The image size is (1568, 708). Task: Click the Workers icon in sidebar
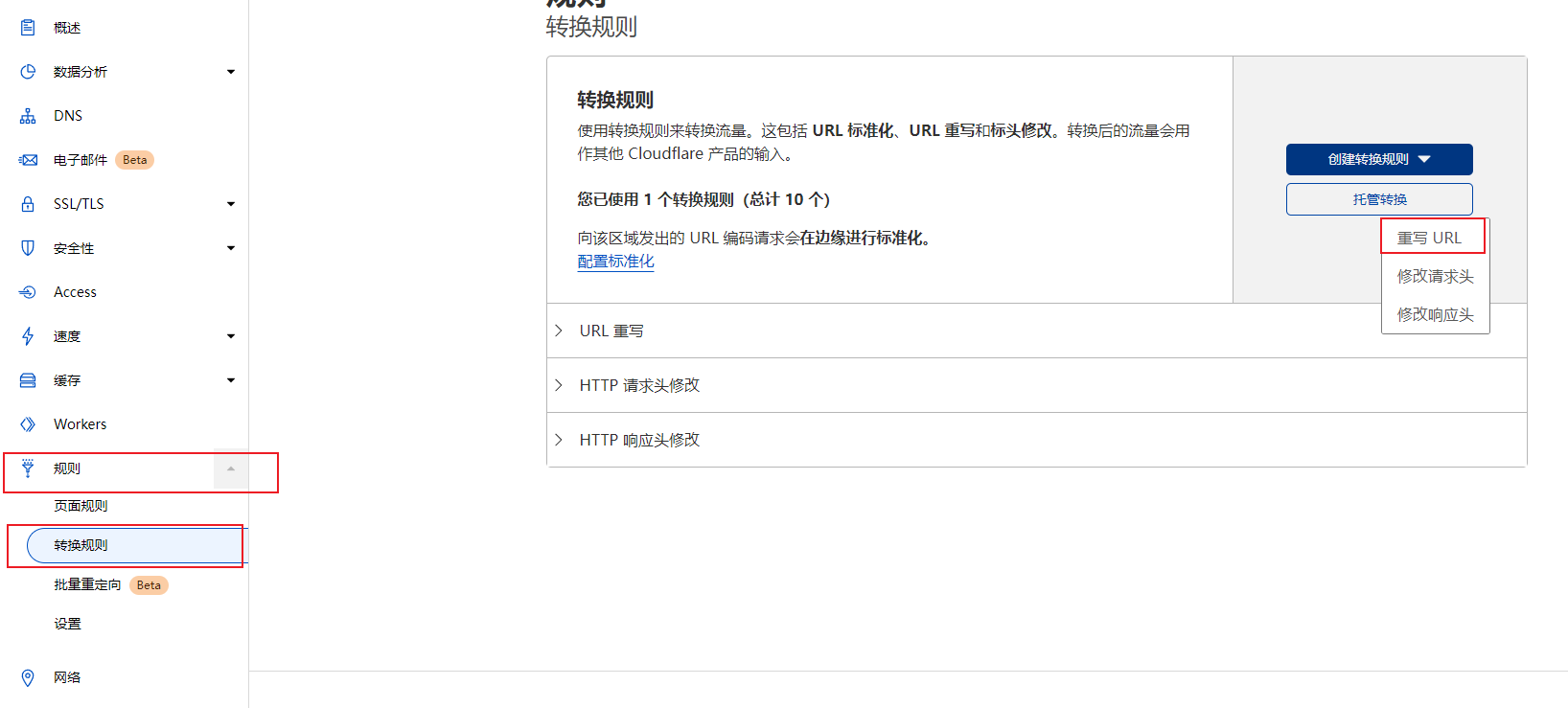(28, 424)
